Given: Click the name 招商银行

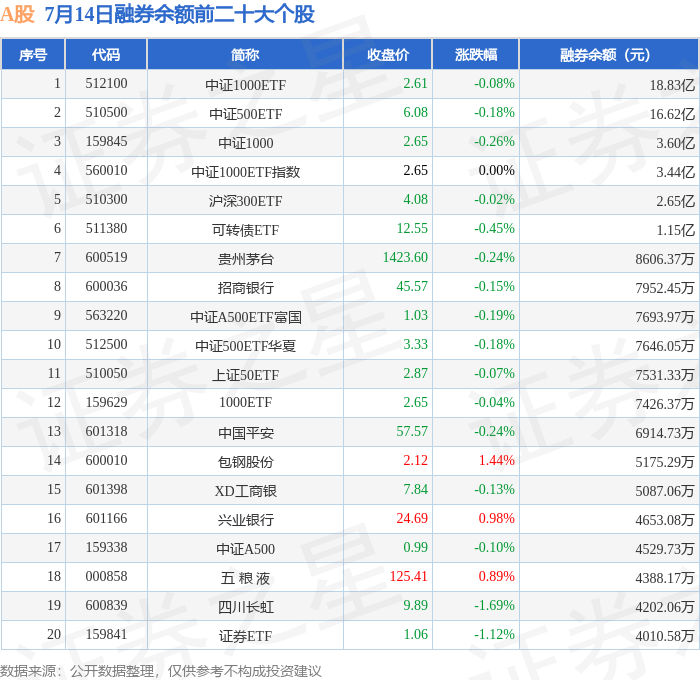Looking at the screenshot, I should [x=246, y=288].
